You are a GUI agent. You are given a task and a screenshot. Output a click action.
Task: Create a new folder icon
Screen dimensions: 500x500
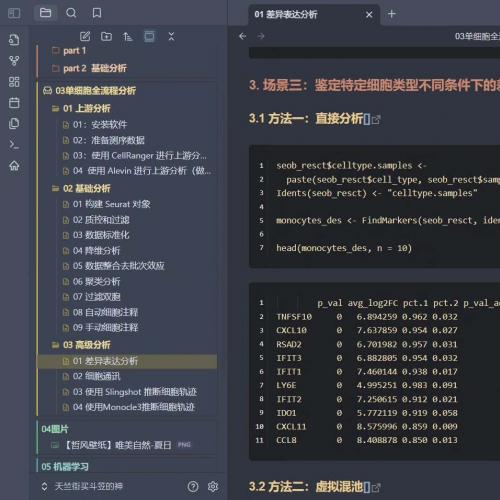tap(106, 36)
